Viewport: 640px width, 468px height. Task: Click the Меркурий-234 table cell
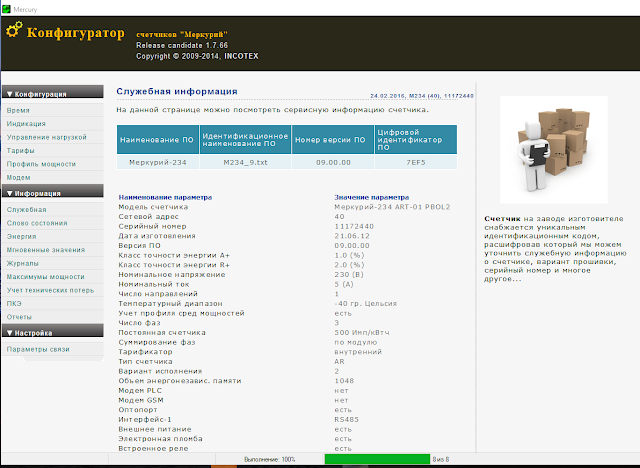pyautogui.click(x=158, y=162)
